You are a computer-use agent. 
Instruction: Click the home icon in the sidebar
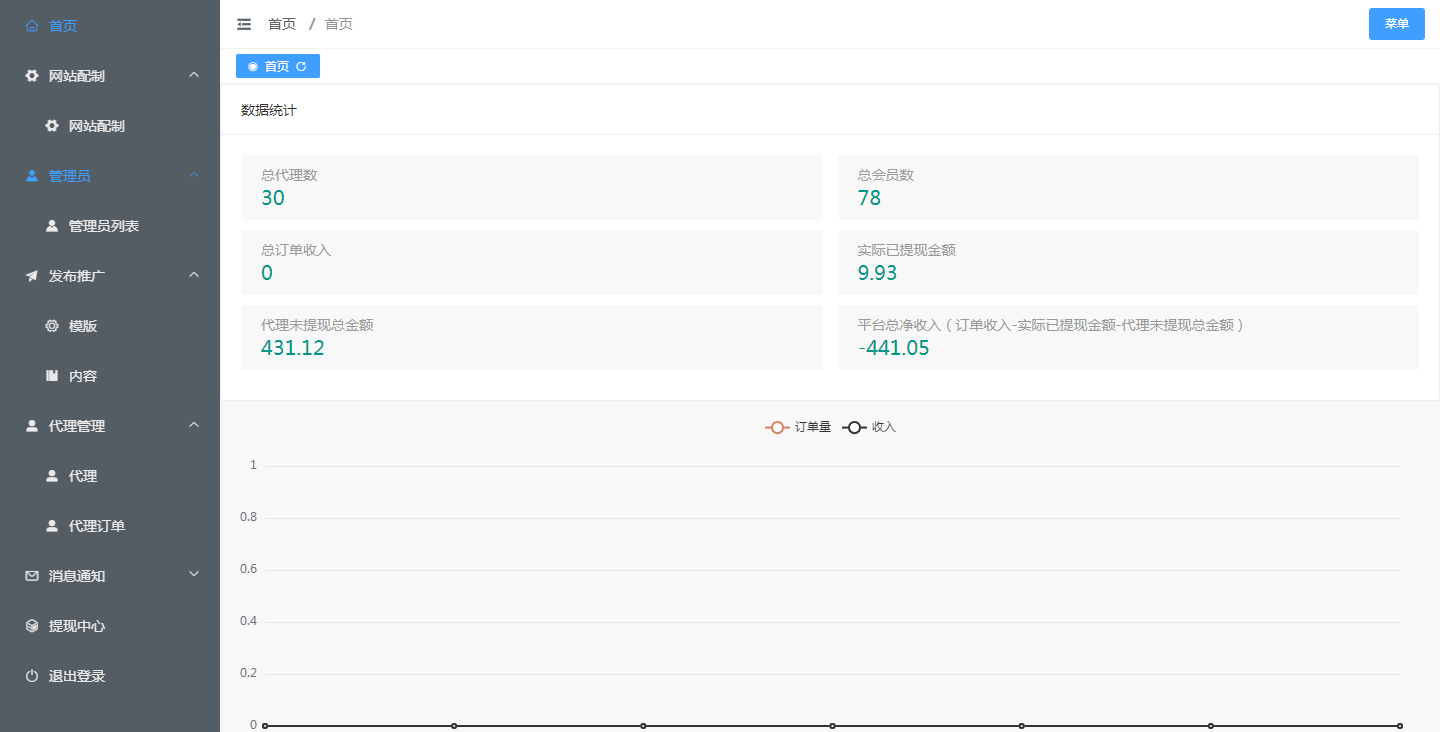[x=32, y=26]
